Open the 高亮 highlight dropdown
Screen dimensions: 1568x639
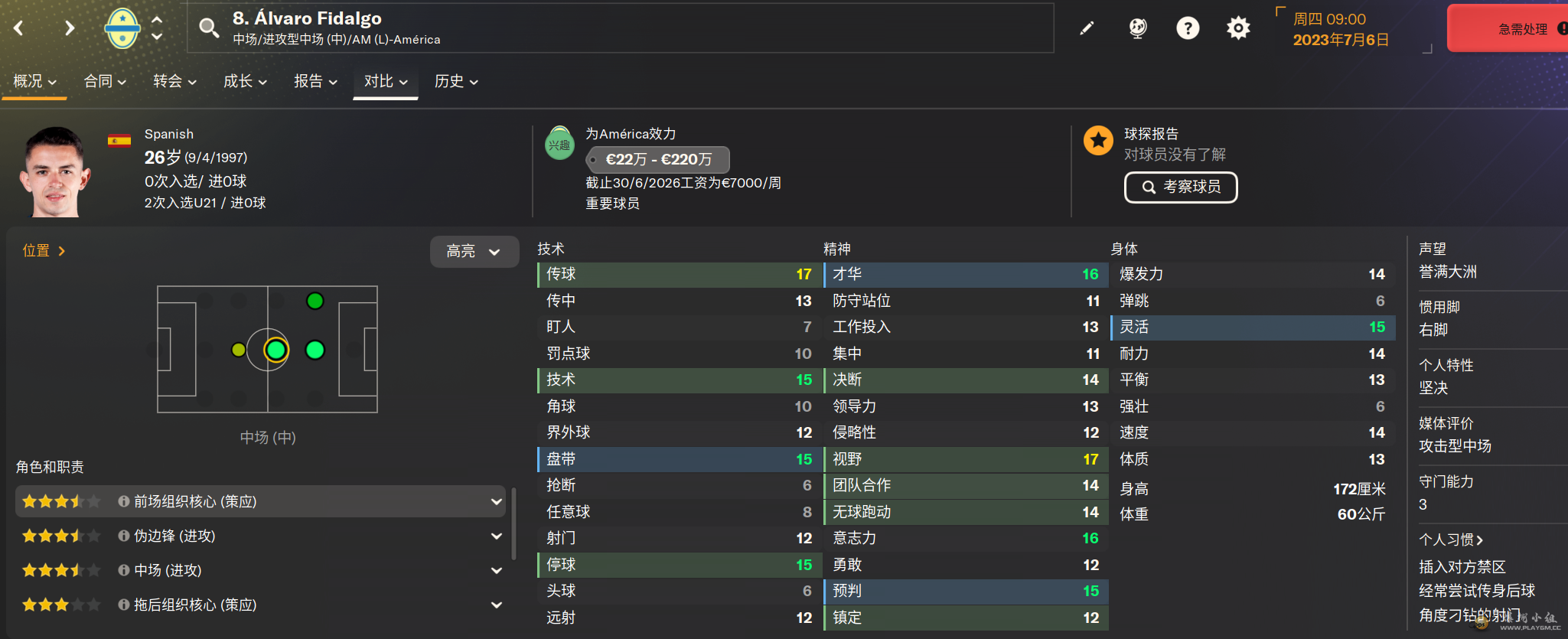(474, 252)
